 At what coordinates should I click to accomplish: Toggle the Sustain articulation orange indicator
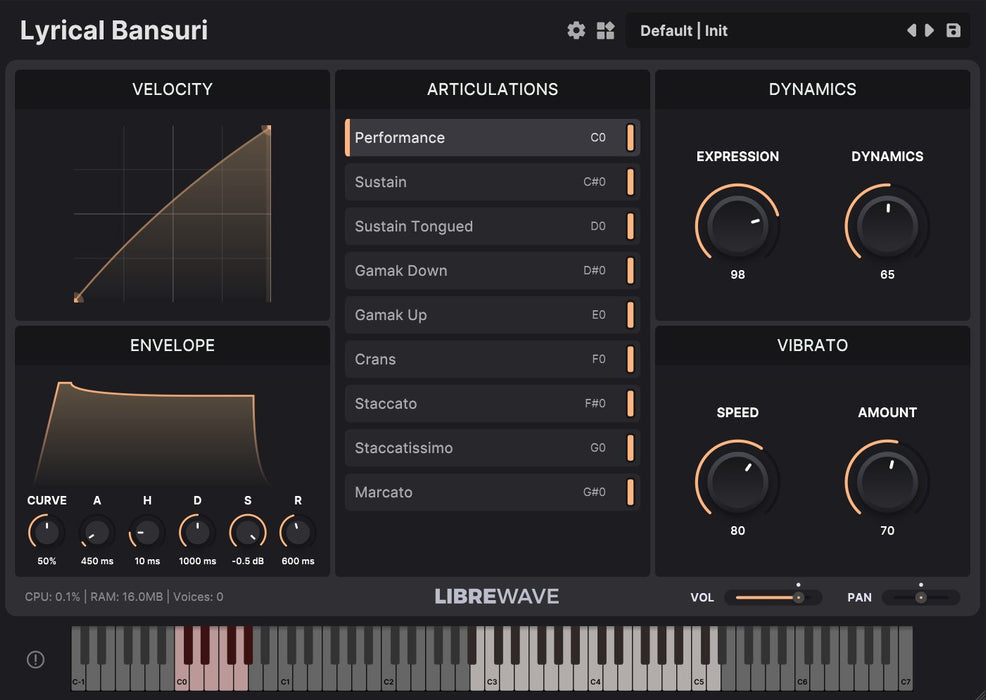pyautogui.click(x=630, y=182)
